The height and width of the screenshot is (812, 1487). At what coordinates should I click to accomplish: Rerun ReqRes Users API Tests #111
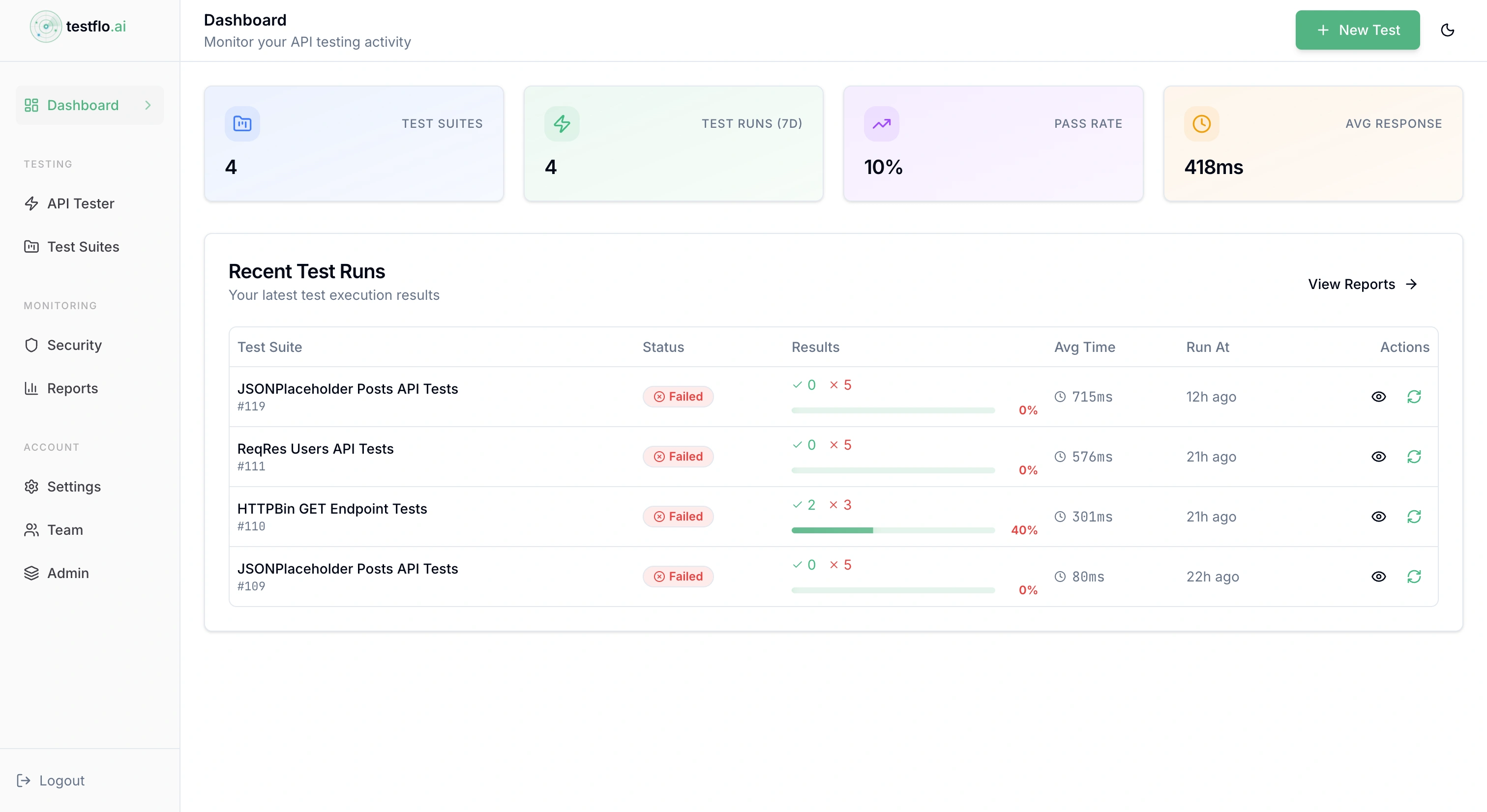(1414, 457)
